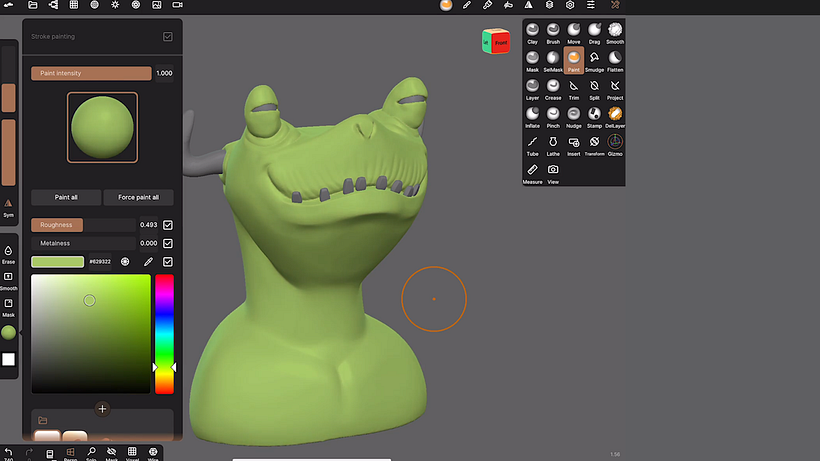Select the Smooth tool in the tool grid
The width and height of the screenshot is (820, 461).
pyautogui.click(x=615, y=33)
